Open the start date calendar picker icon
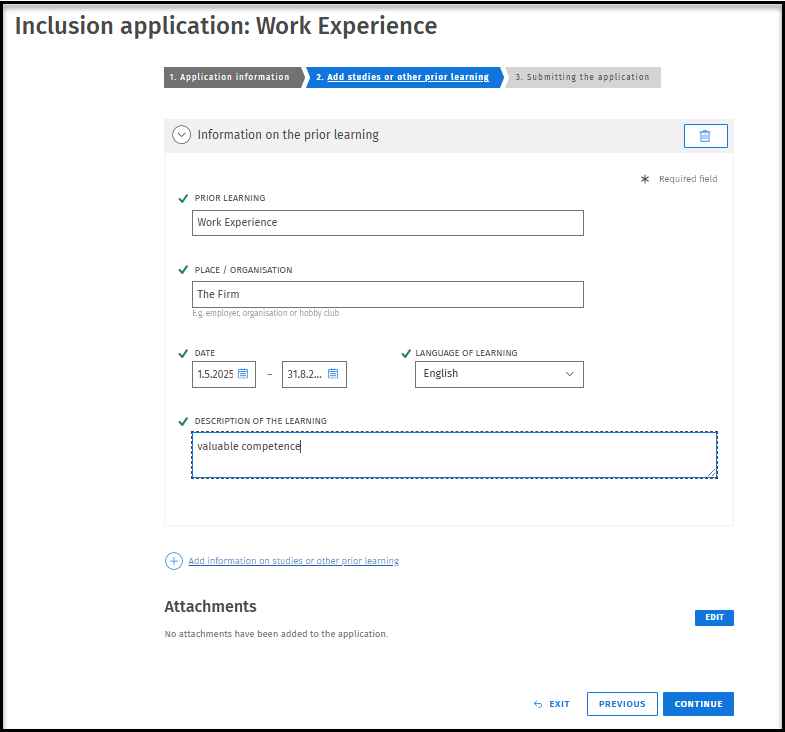The width and height of the screenshot is (785, 732). (243, 374)
